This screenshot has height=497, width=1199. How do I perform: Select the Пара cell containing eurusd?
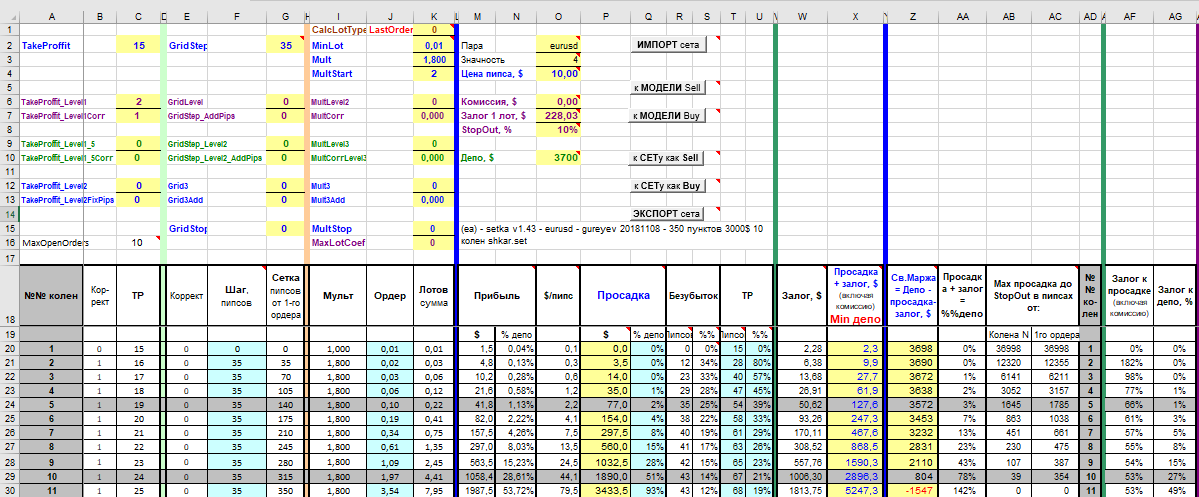(559, 46)
